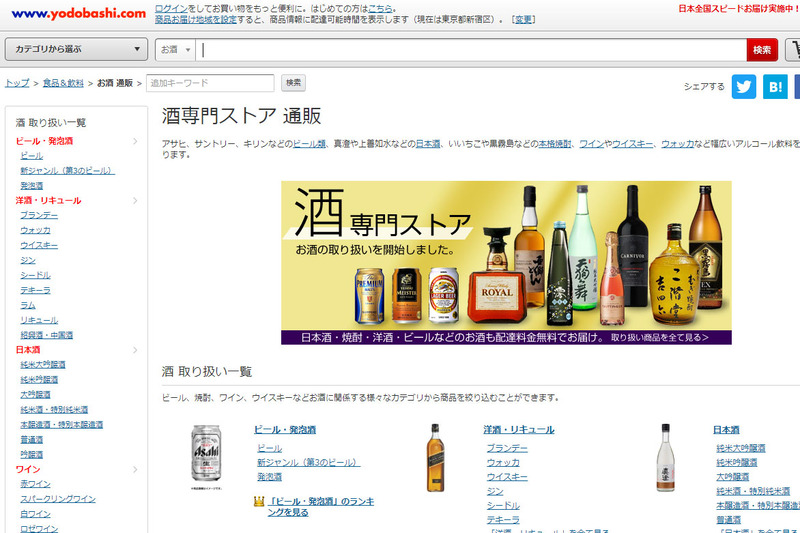Click the ログイン link at top
This screenshot has height=533, width=800.
tap(171, 9)
